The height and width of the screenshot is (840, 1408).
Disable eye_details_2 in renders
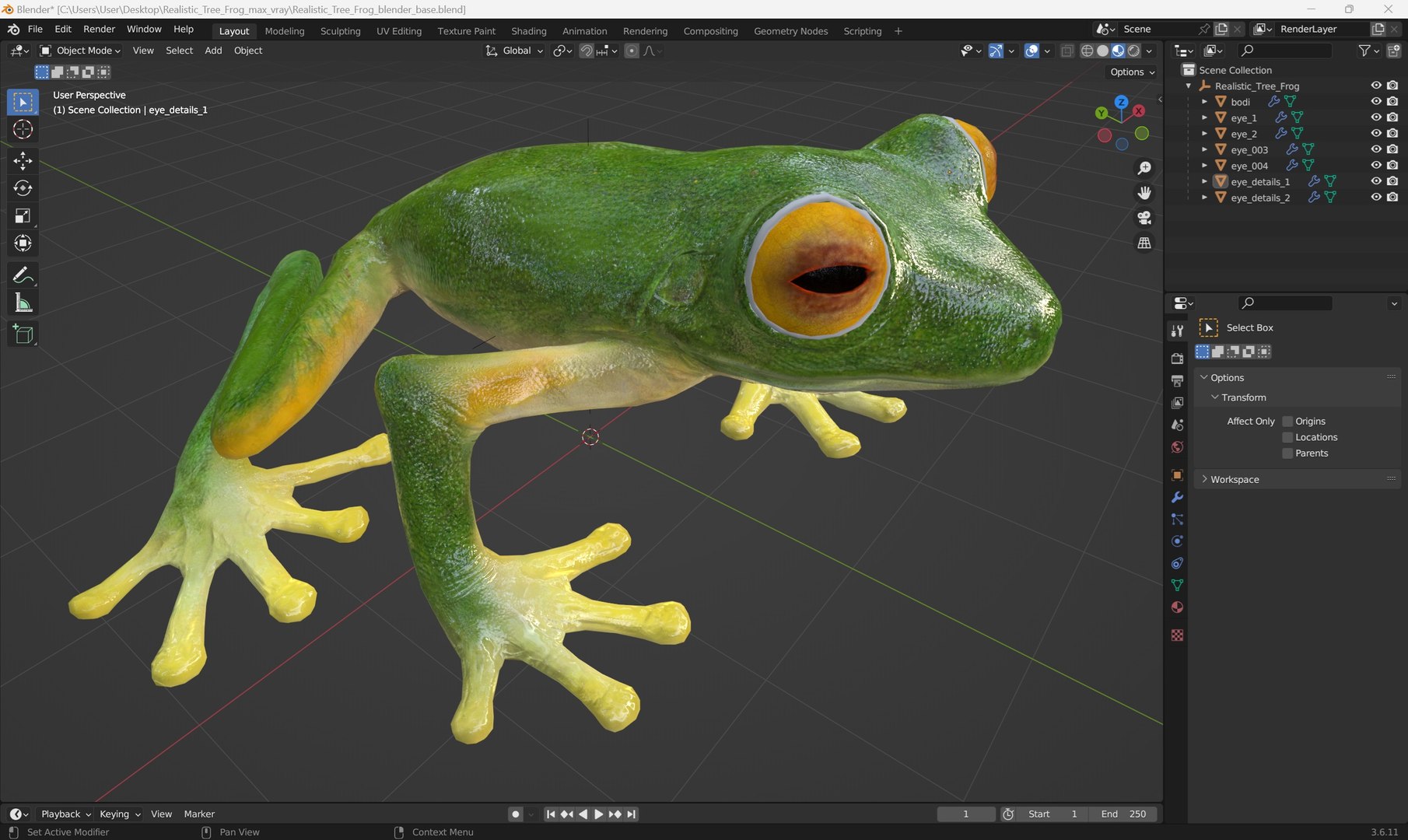(x=1392, y=197)
